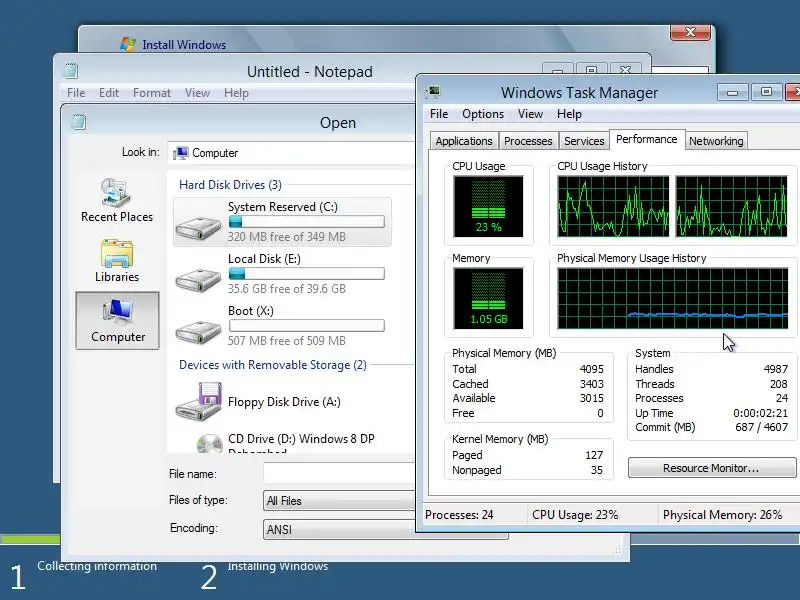Click the Kernel Memory Paged value 127

click(x=594, y=455)
